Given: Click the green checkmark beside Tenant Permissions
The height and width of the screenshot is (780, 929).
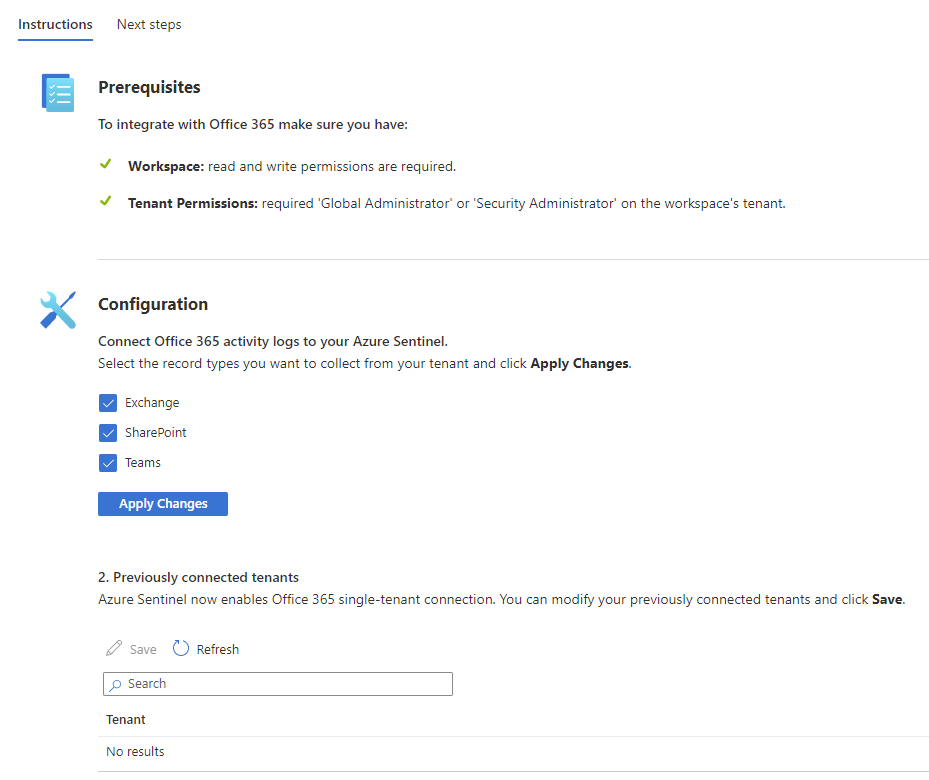Looking at the screenshot, I should click(106, 202).
